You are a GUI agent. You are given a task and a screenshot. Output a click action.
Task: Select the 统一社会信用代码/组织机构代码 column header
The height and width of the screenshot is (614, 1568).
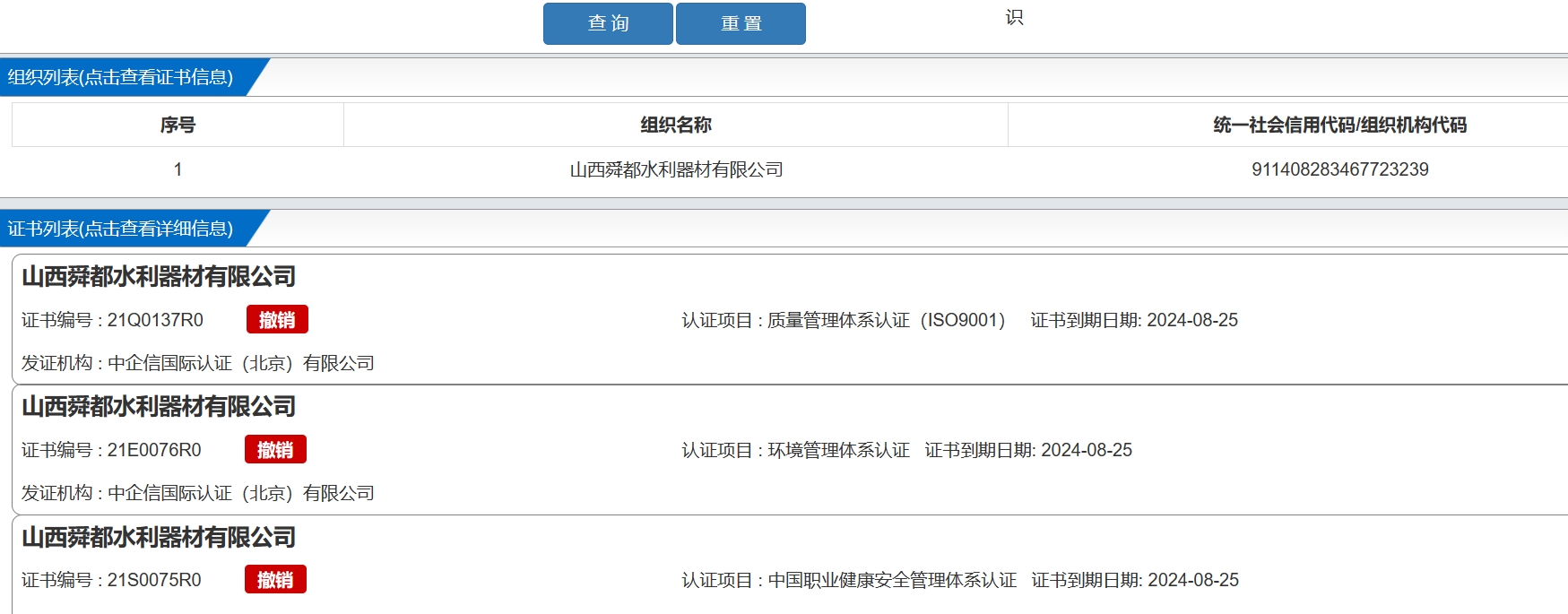pyautogui.click(x=1339, y=125)
